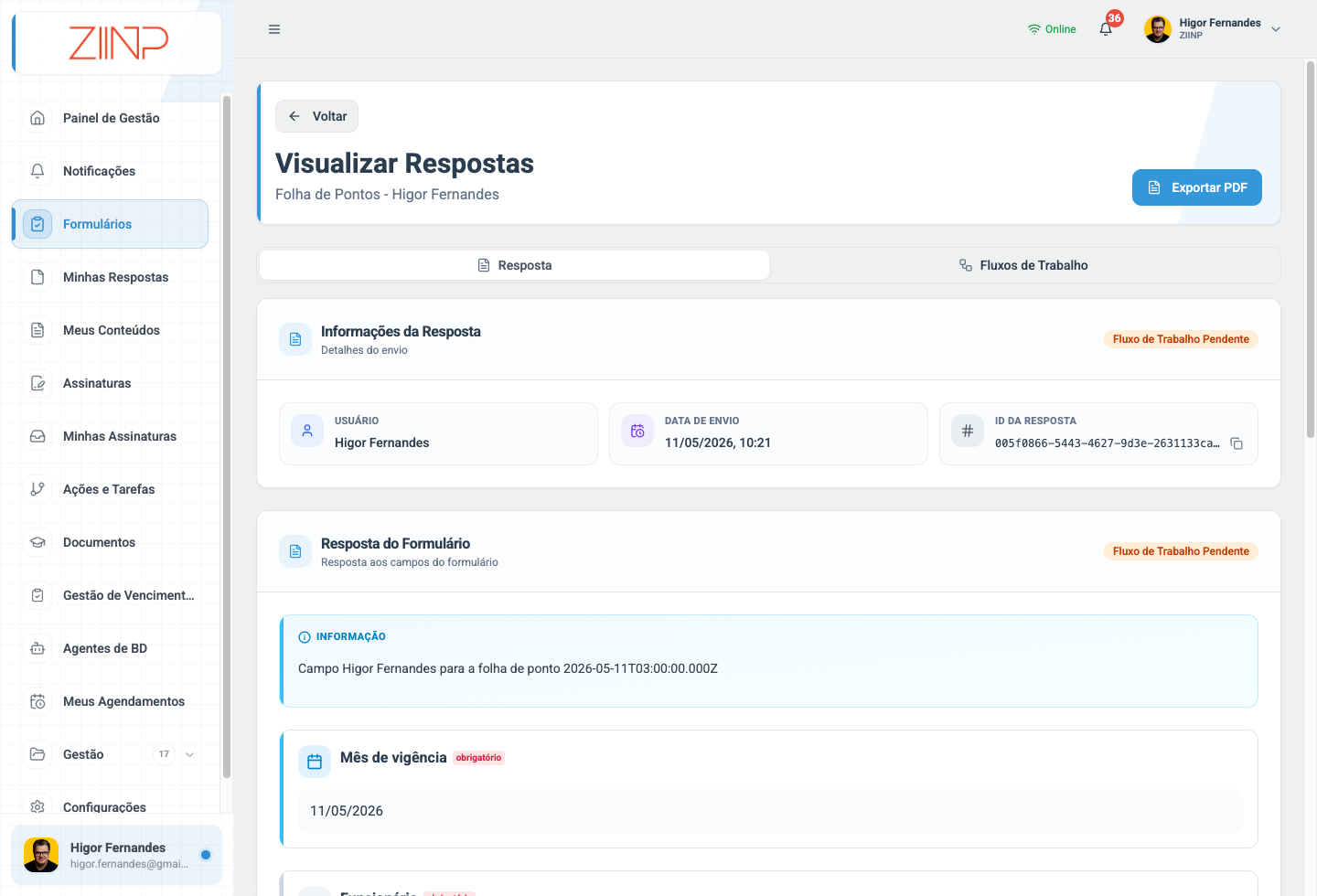Open the Higor Fernandes user dropdown
Image resolution: width=1317 pixels, height=896 pixels.
[x=1213, y=29]
